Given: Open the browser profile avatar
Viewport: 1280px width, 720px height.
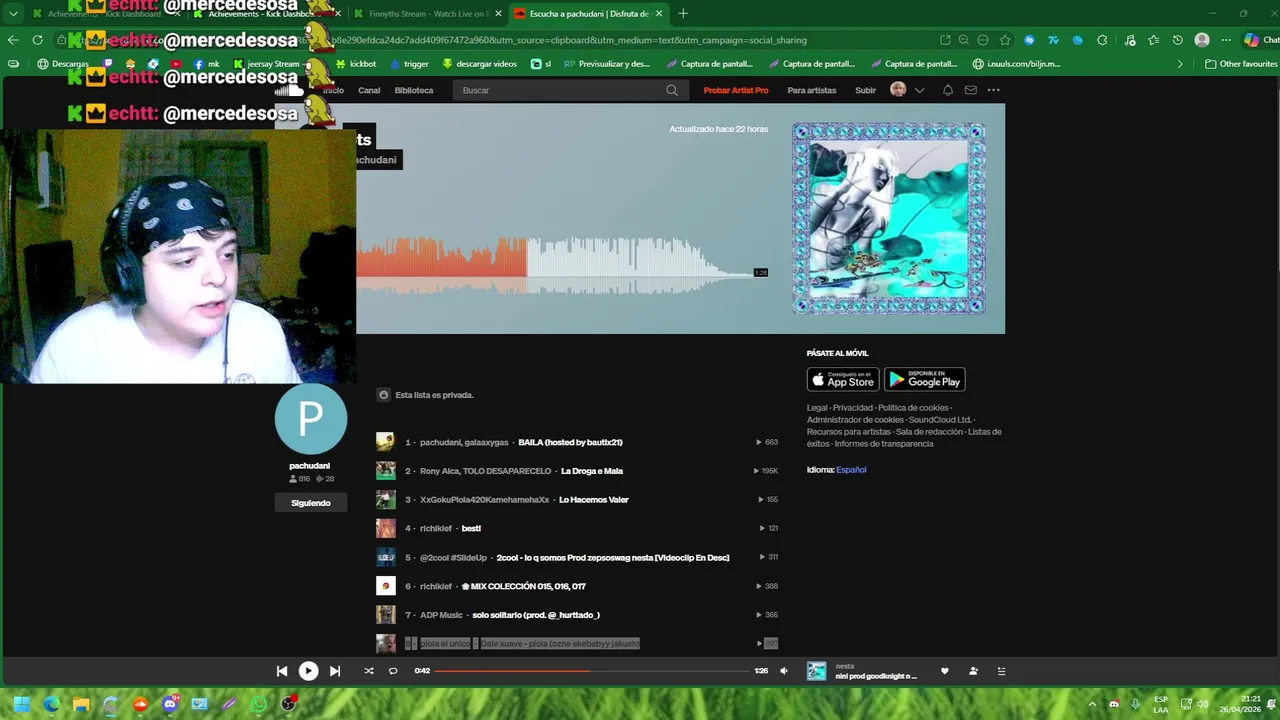Looking at the screenshot, I should tap(1202, 40).
